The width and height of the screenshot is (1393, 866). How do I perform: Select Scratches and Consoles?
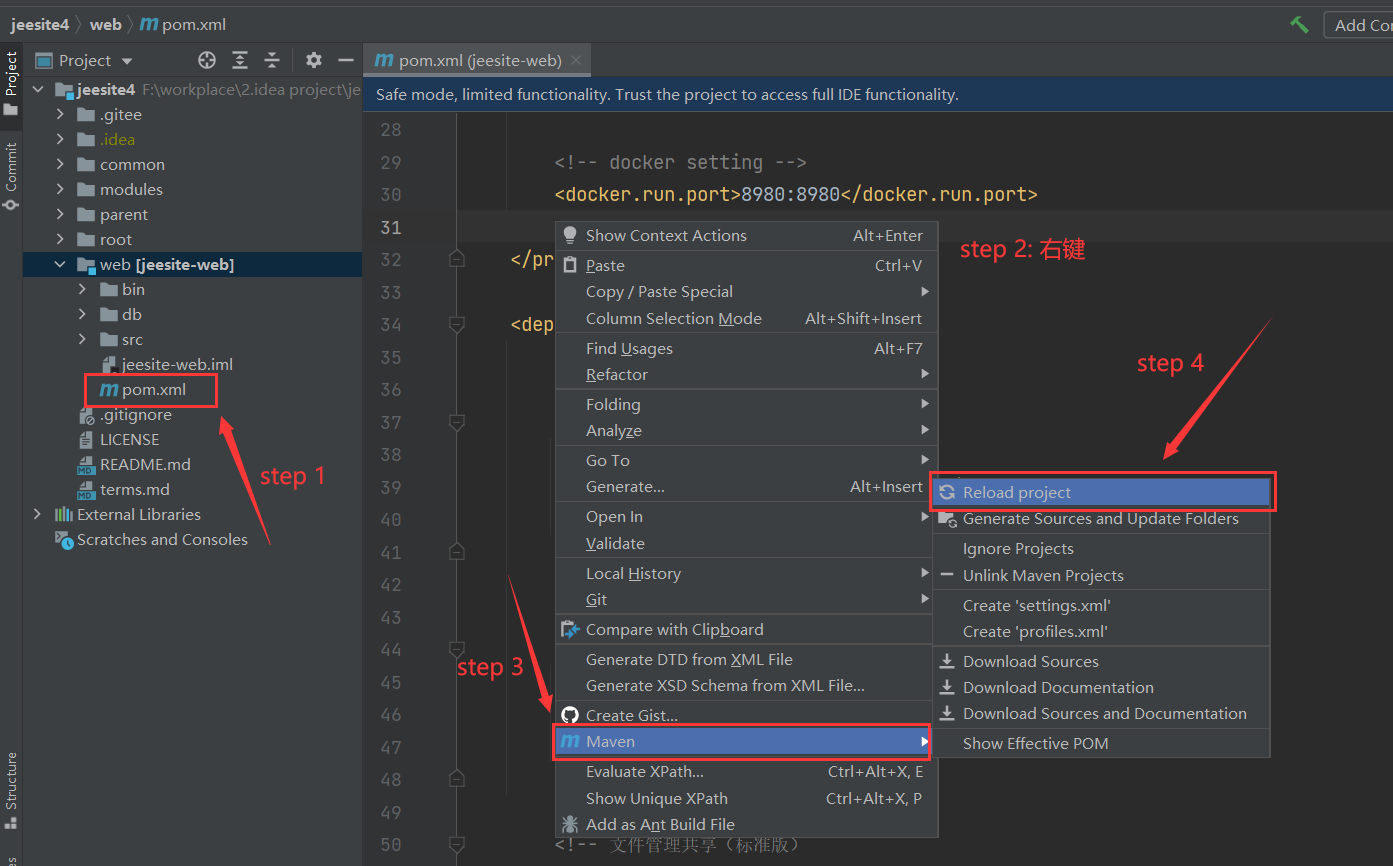(162, 539)
